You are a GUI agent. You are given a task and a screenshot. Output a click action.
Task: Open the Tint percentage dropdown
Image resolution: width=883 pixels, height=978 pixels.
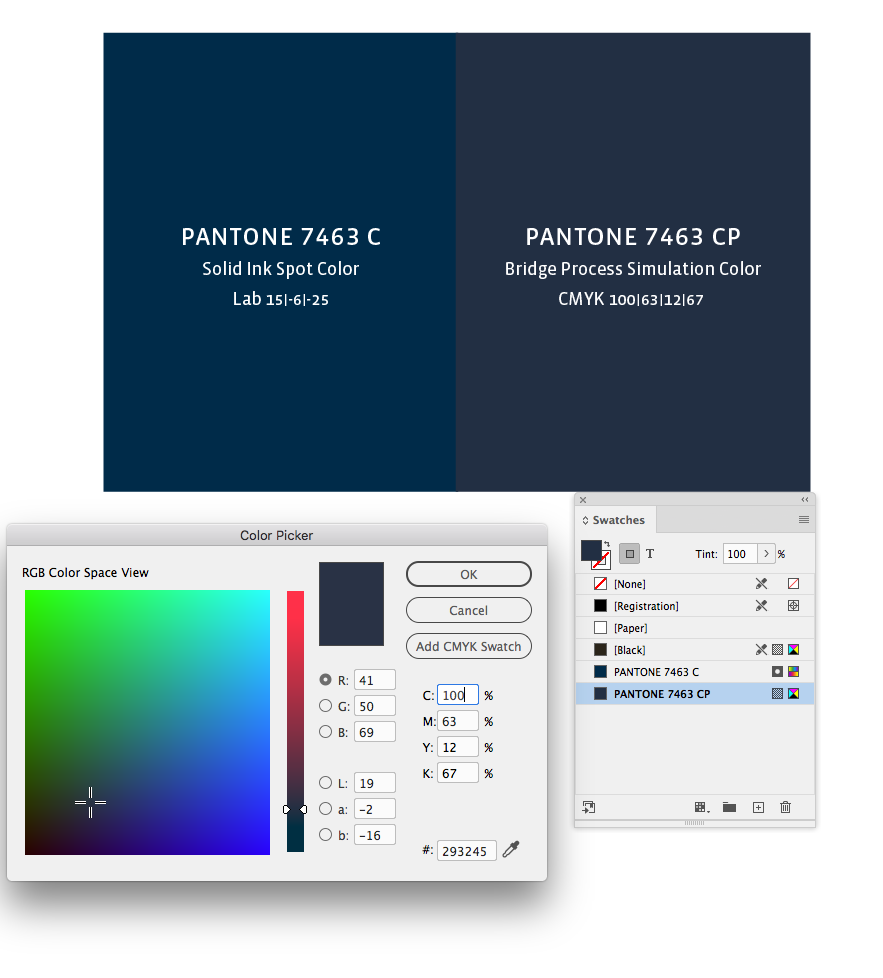tap(766, 554)
